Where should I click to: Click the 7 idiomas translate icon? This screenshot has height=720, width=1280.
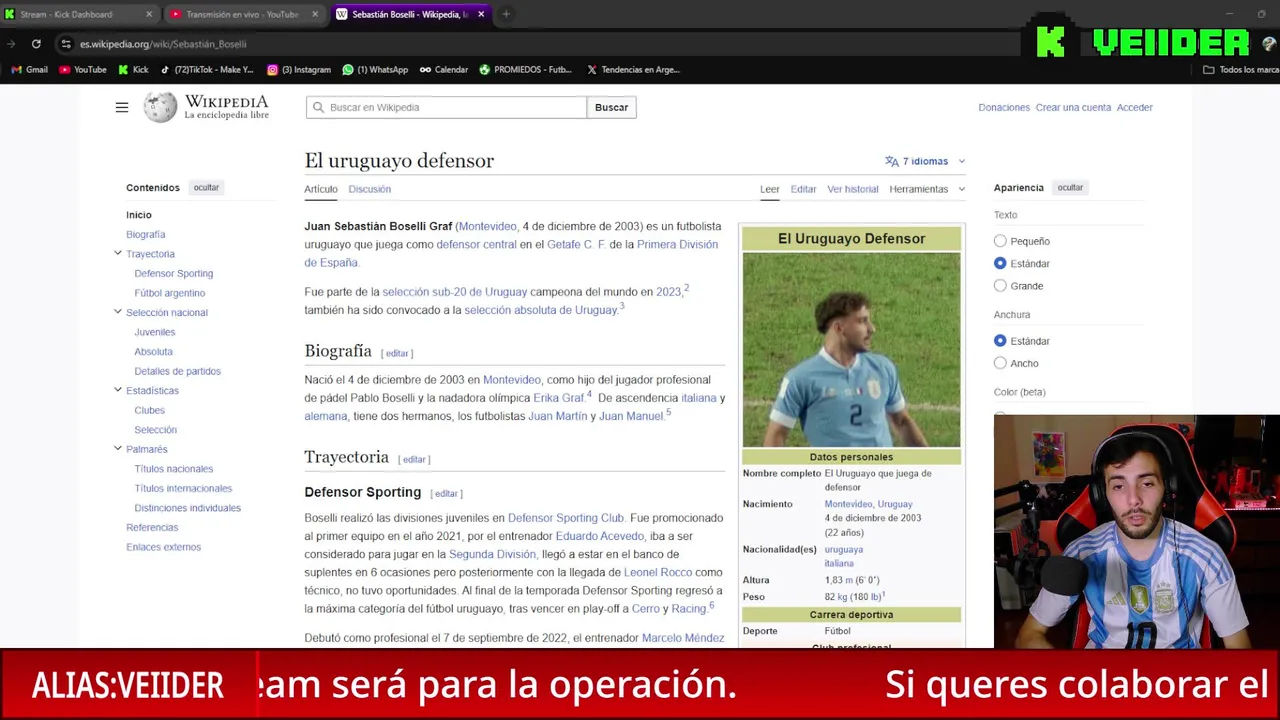891,161
